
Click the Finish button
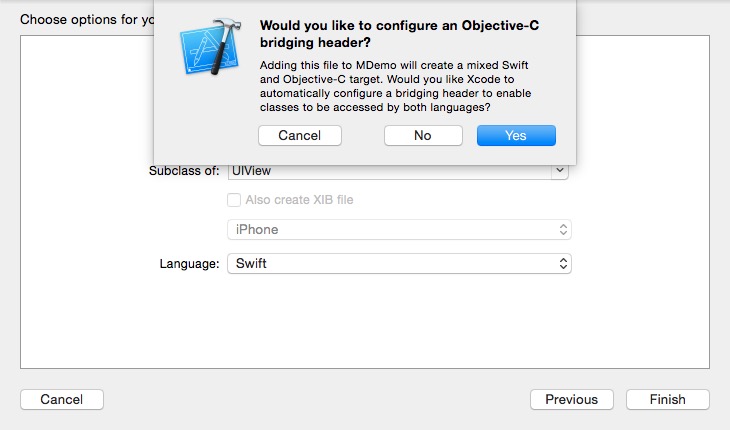pyautogui.click(x=668, y=399)
